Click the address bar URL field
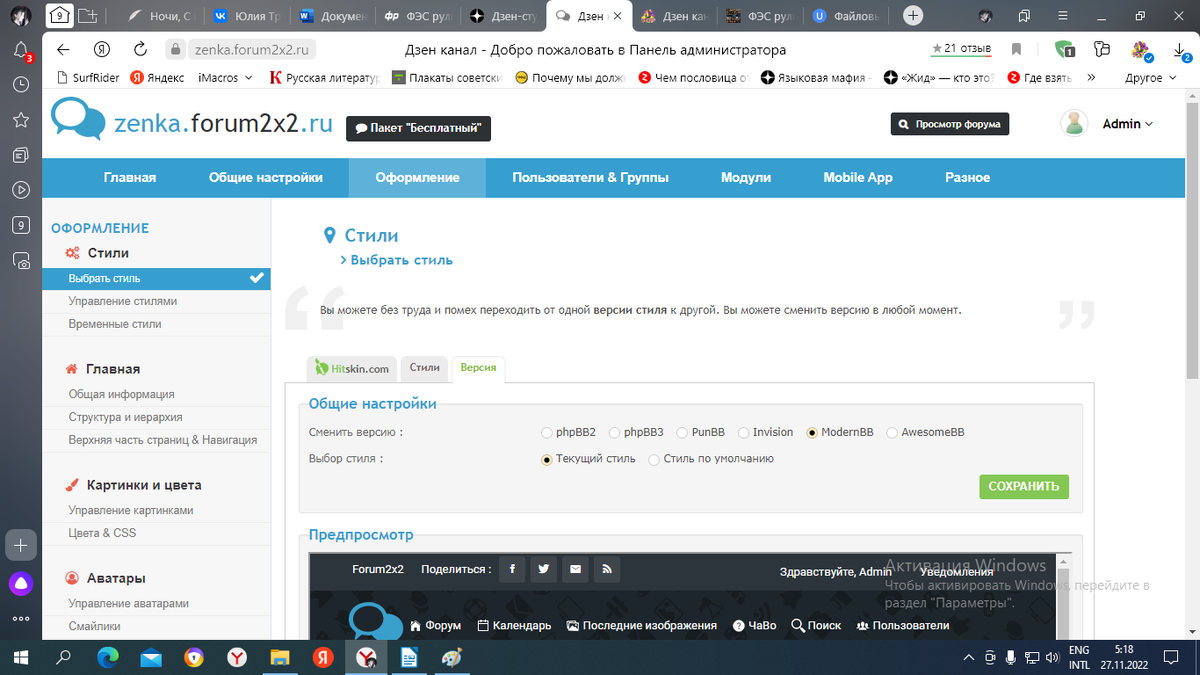 coord(251,50)
